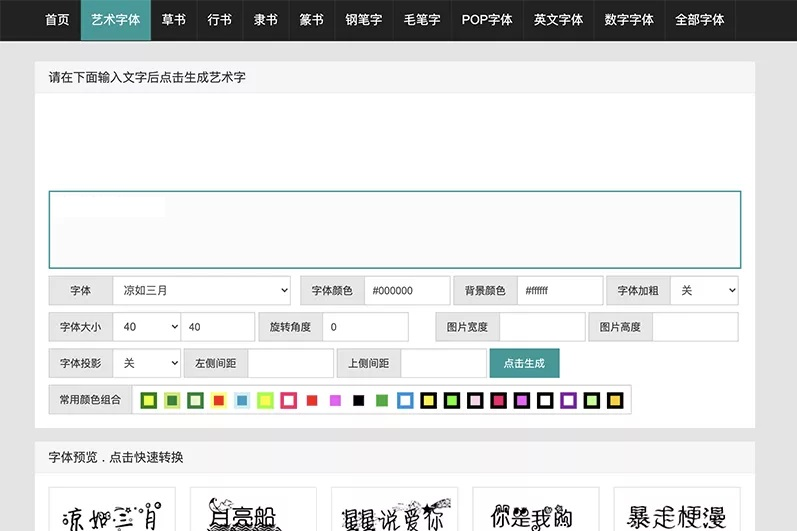The width and height of the screenshot is (797, 531).
Task: Click the 背景颜色 field with #ffffff
Action: pyautogui.click(x=560, y=291)
